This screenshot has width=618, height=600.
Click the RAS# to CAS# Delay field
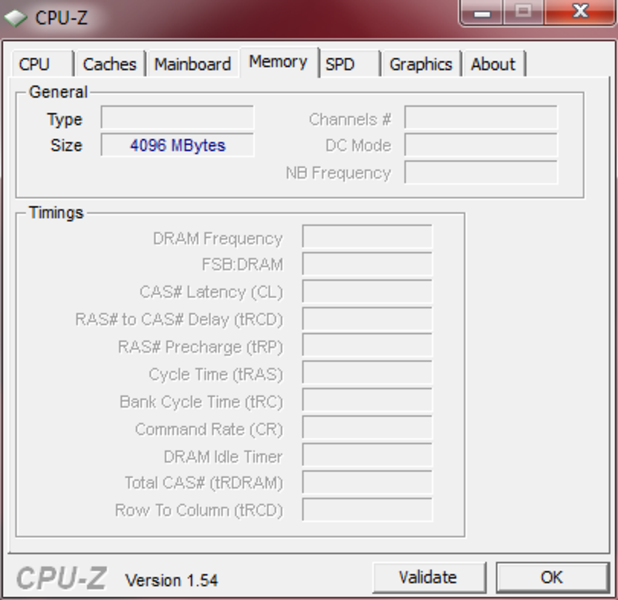367,319
